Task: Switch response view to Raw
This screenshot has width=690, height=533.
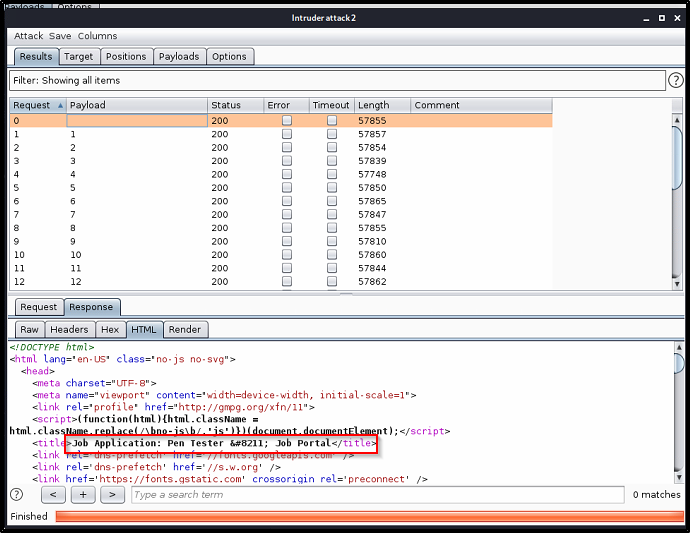Action: point(29,330)
